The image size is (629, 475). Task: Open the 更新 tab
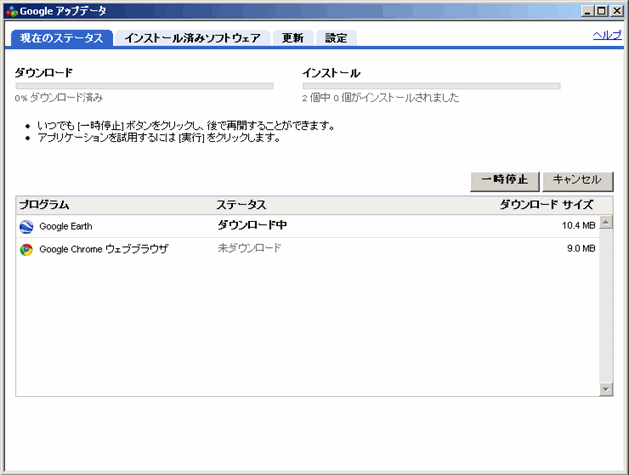point(292,38)
